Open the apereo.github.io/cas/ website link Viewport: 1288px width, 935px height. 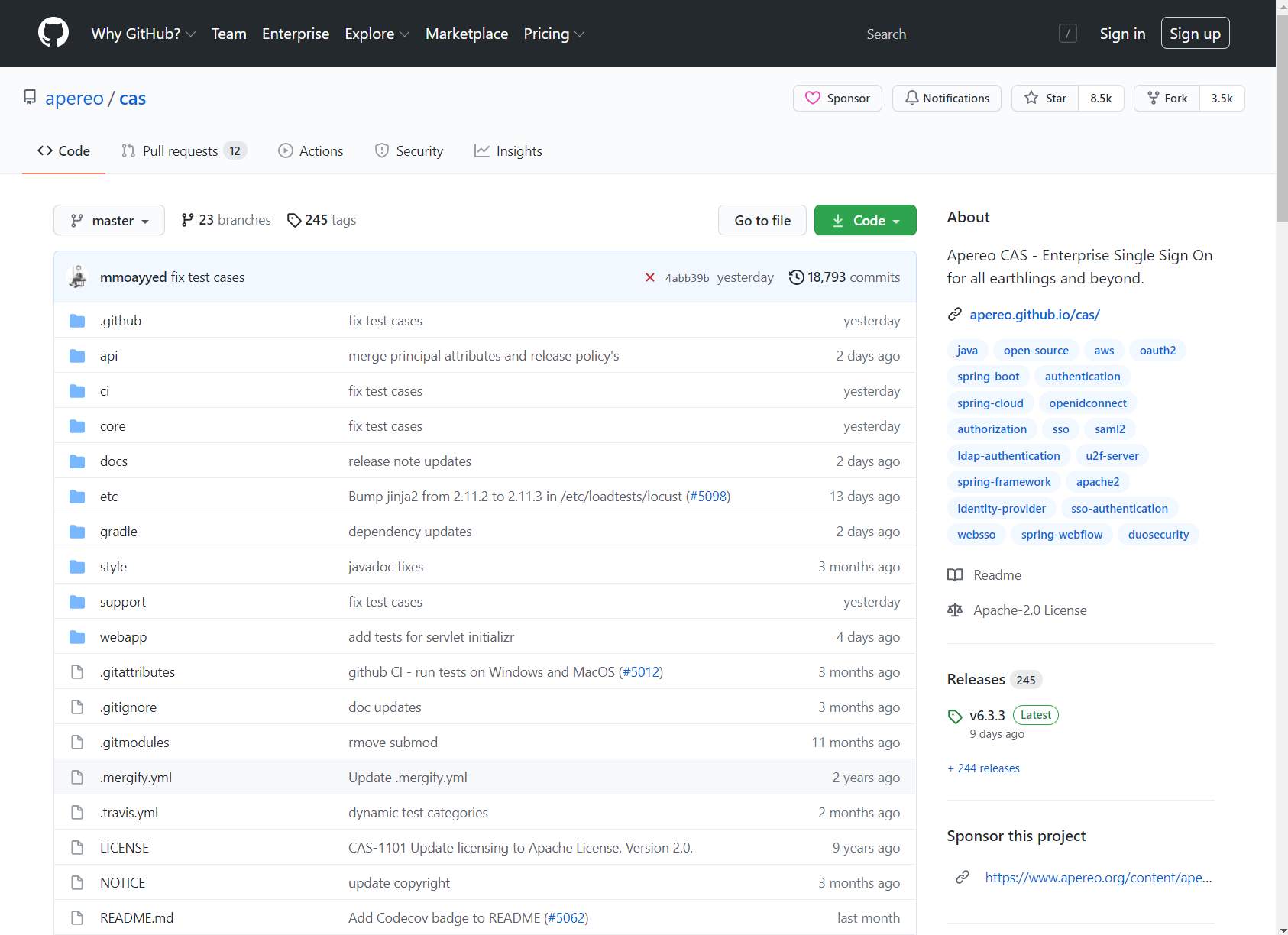(1034, 315)
